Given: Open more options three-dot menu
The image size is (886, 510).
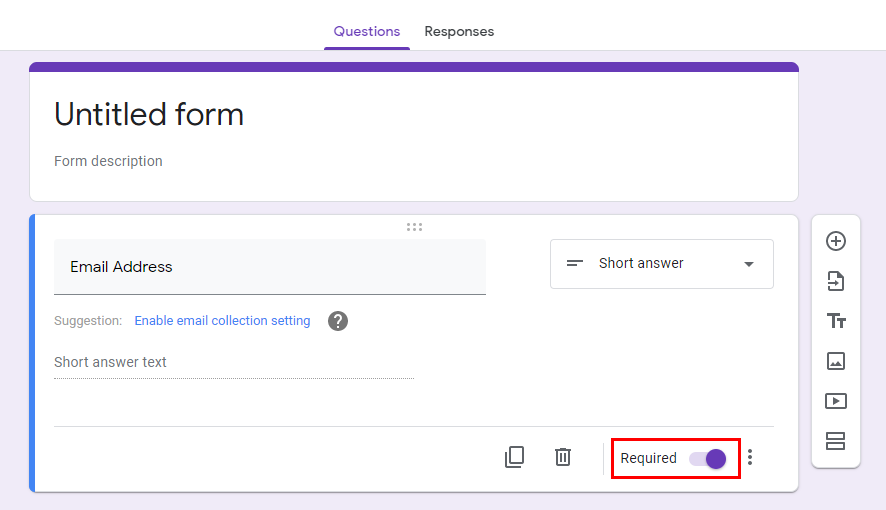Looking at the screenshot, I should pyautogui.click(x=750, y=457).
